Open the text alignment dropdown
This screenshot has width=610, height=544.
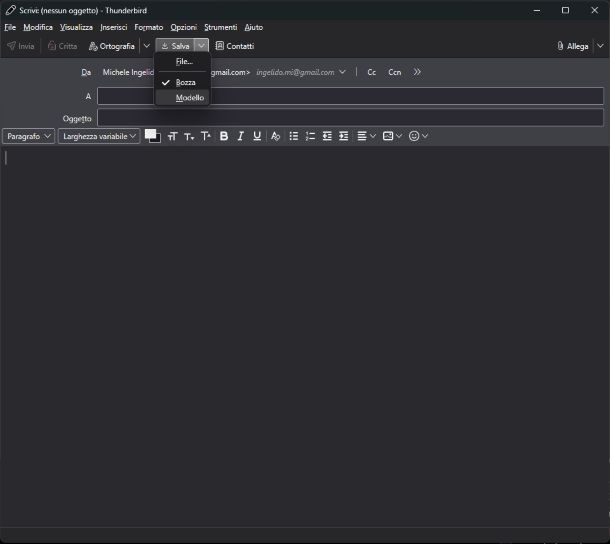point(365,136)
